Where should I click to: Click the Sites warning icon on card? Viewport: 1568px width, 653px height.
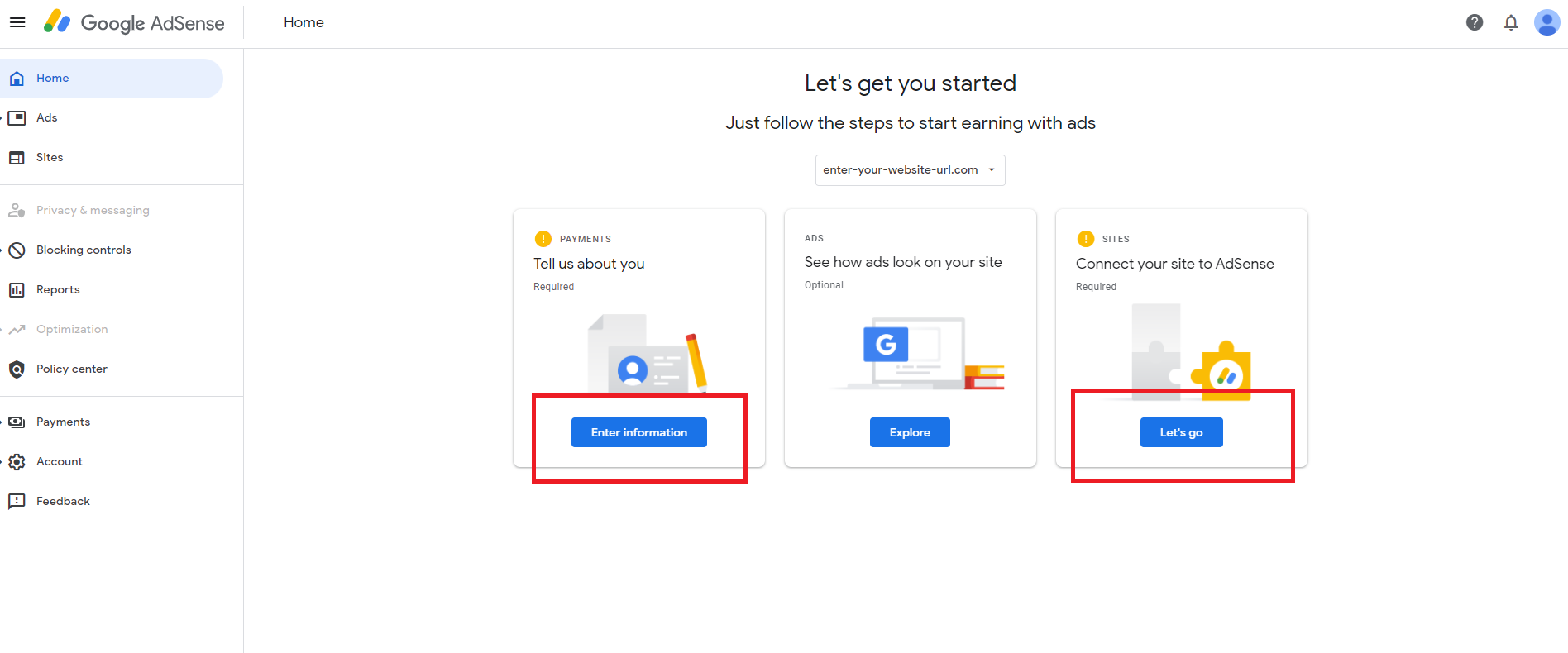tap(1086, 239)
